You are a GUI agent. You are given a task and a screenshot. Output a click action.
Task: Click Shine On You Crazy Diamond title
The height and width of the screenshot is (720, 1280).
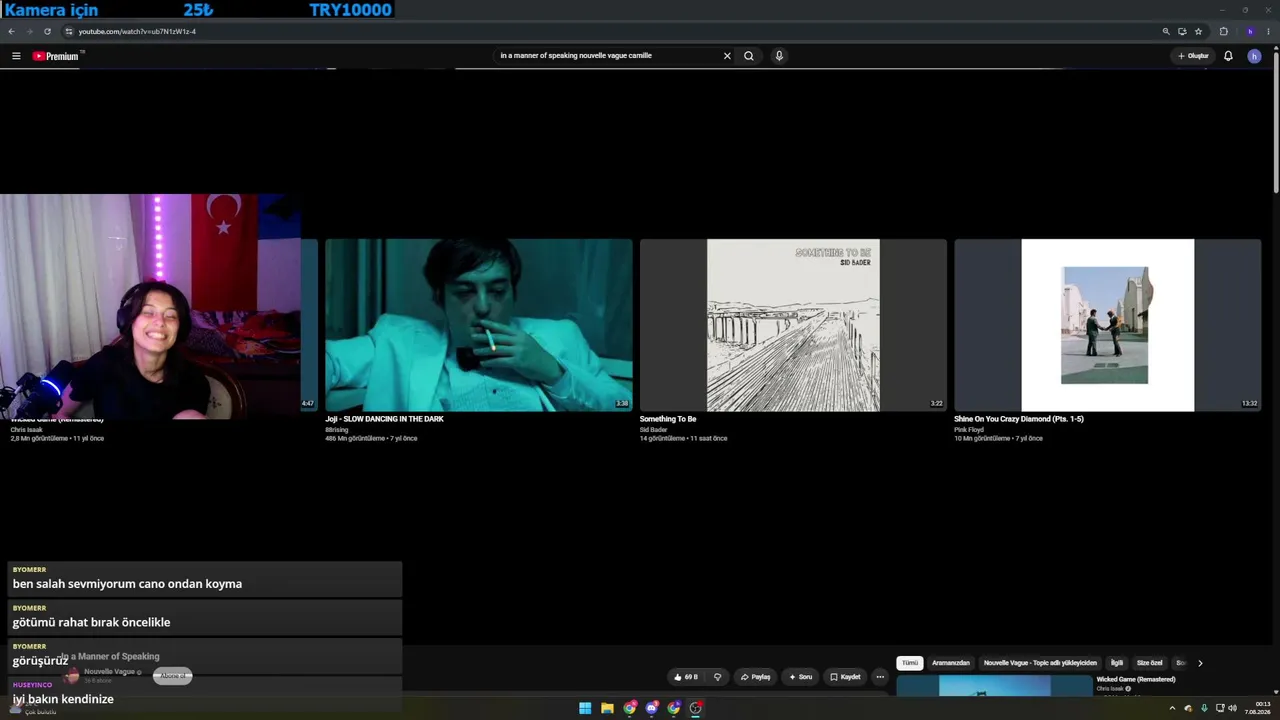click(1019, 419)
